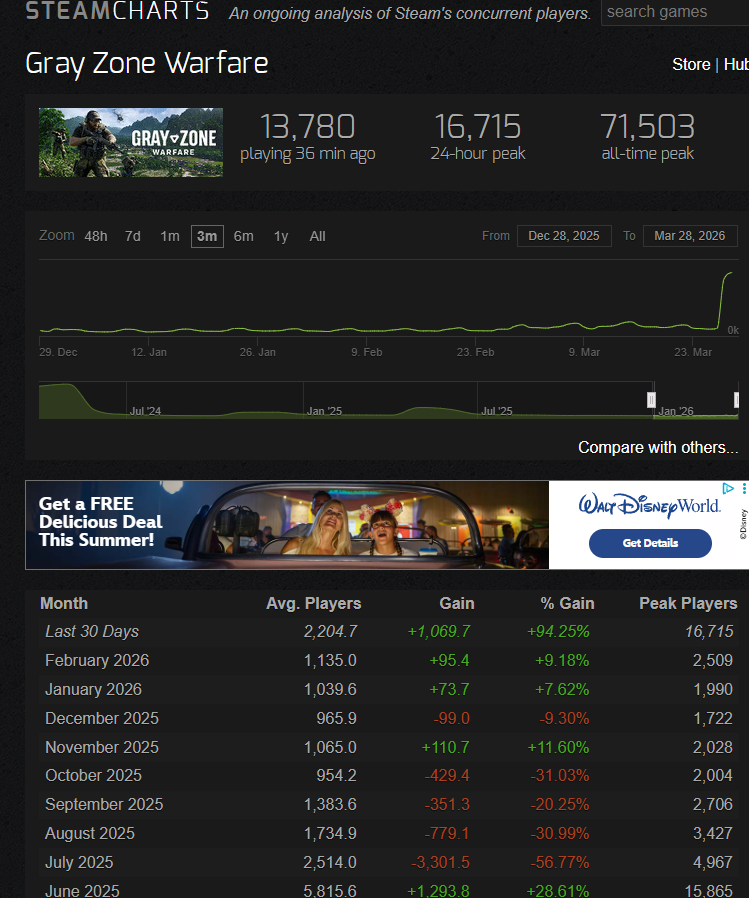
Task: Click the Avg. Players column header
Action: click(313, 604)
